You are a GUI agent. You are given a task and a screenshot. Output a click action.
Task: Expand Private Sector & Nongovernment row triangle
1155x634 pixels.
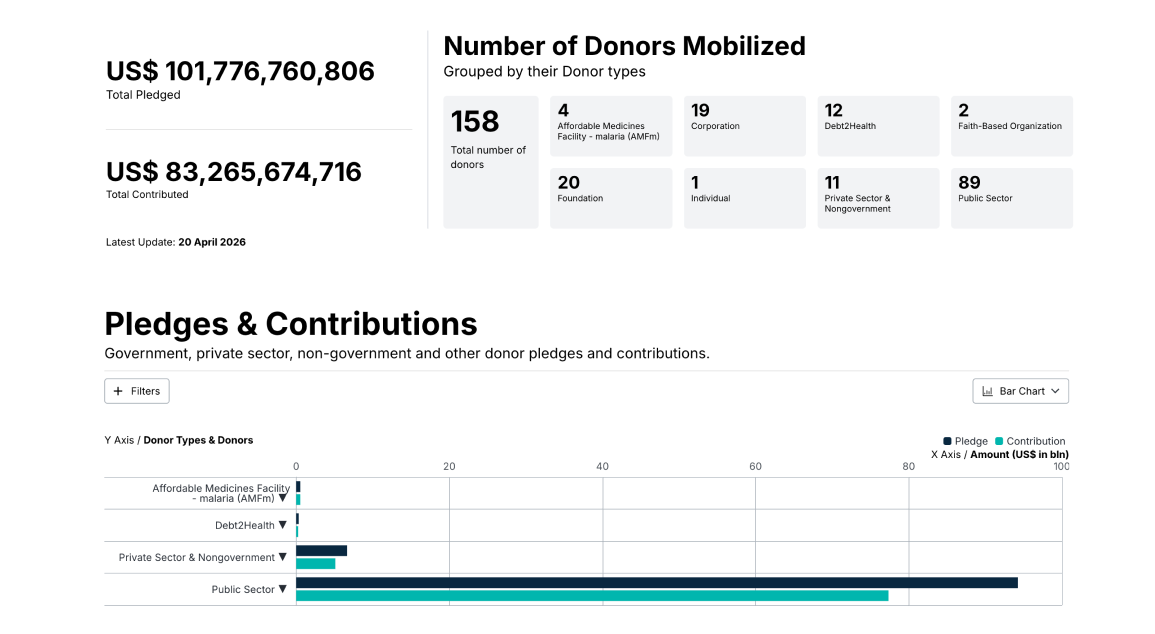pyautogui.click(x=283, y=557)
